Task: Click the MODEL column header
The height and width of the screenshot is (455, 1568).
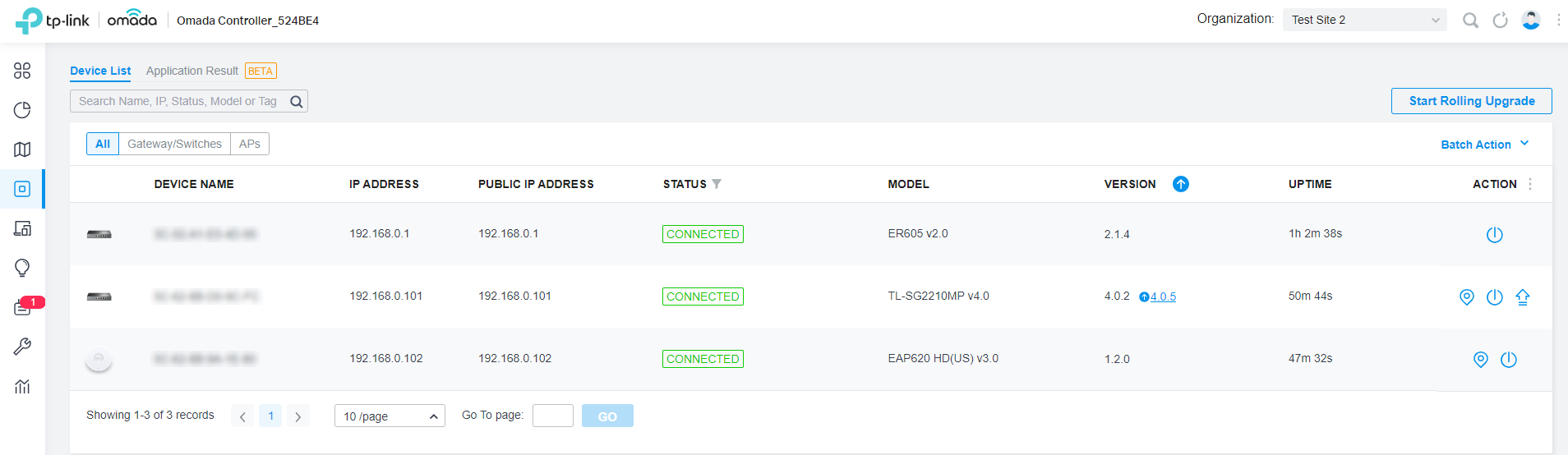Action: point(909,184)
